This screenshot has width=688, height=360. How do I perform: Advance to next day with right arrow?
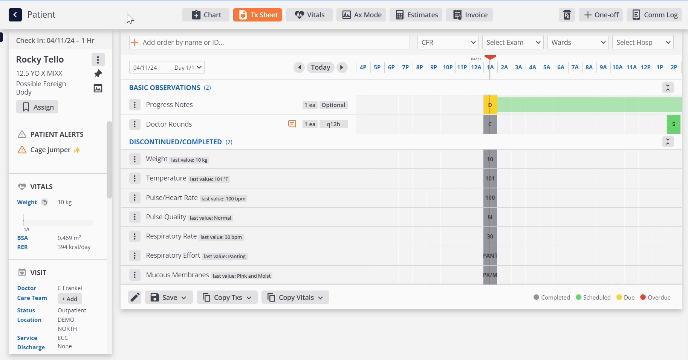click(x=342, y=67)
